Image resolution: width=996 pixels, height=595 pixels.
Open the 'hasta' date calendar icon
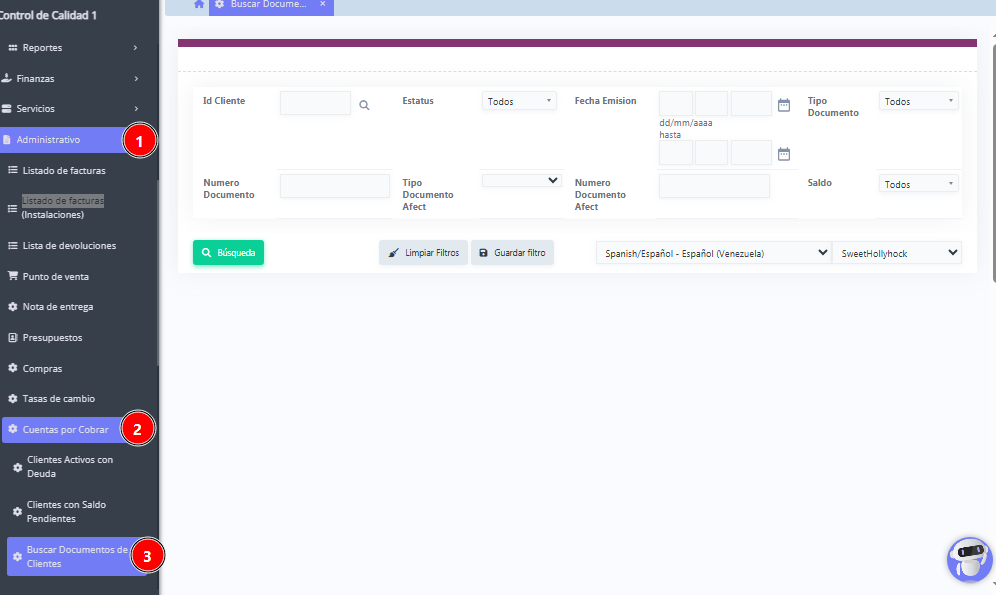pos(784,153)
